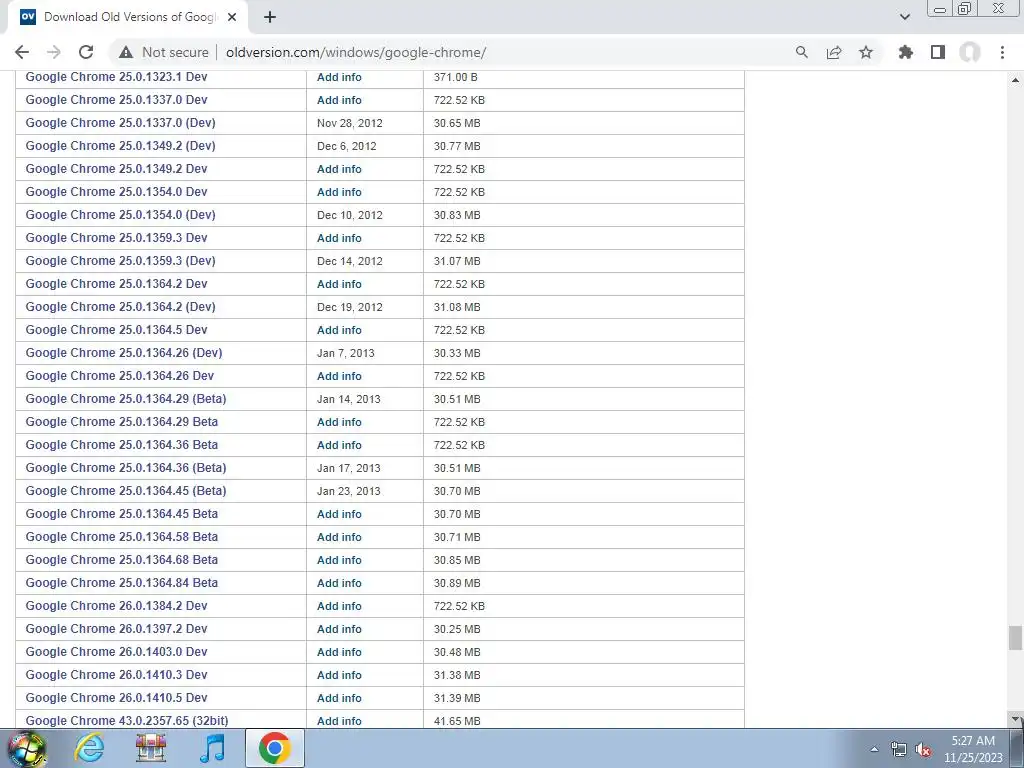
Task: Click Add info for Chrome 26.0.1403.0 Dev
Action: (x=339, y=652)
